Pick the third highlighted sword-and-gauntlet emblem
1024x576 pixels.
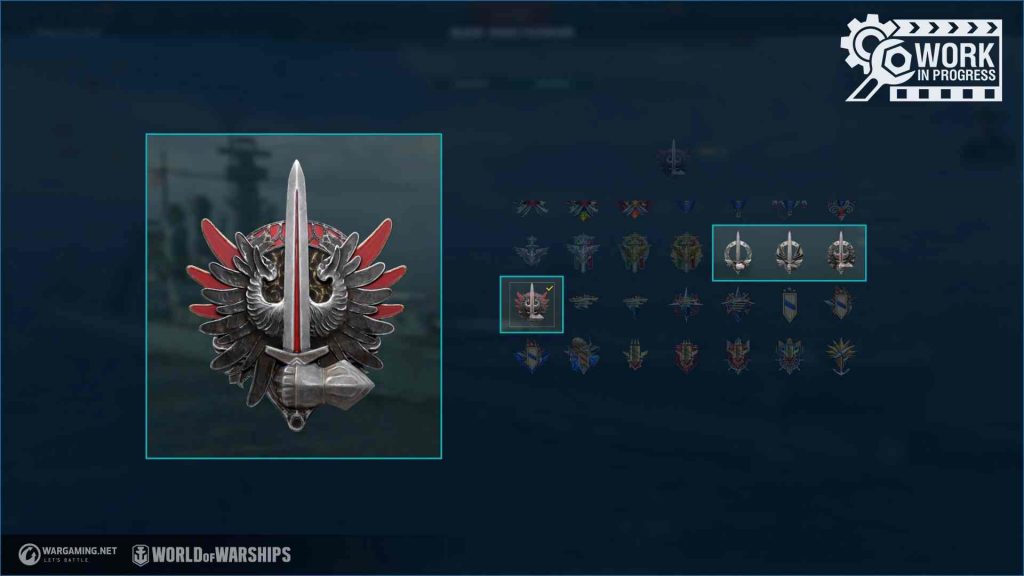[x=841, y=253]
